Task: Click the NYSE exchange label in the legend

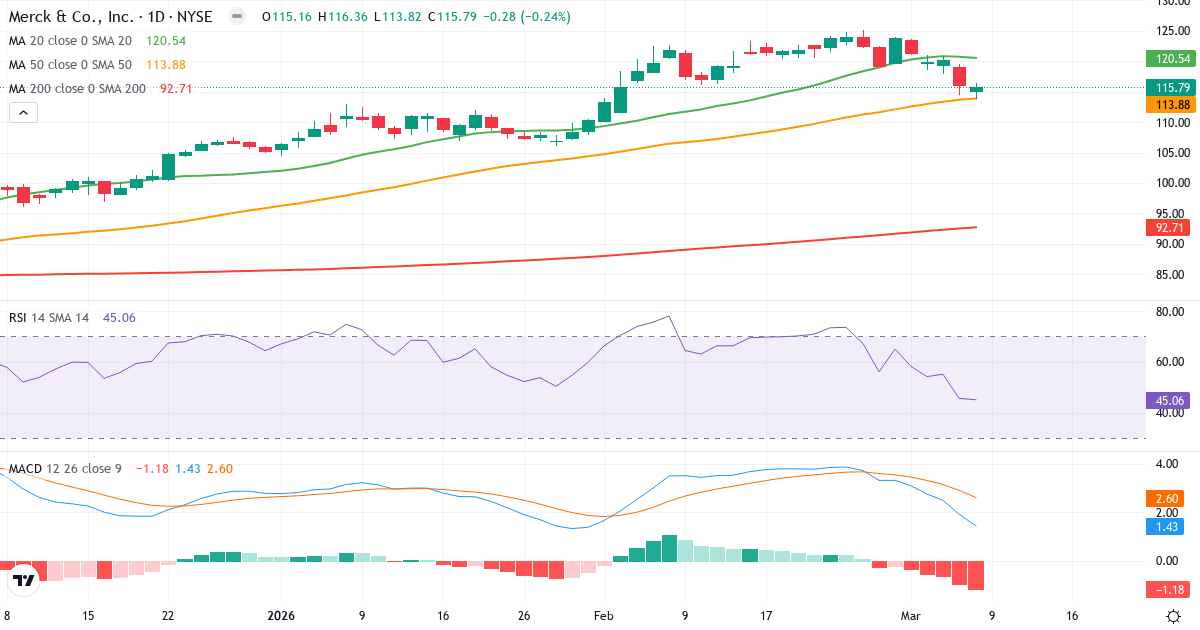Action: (195, 16)
